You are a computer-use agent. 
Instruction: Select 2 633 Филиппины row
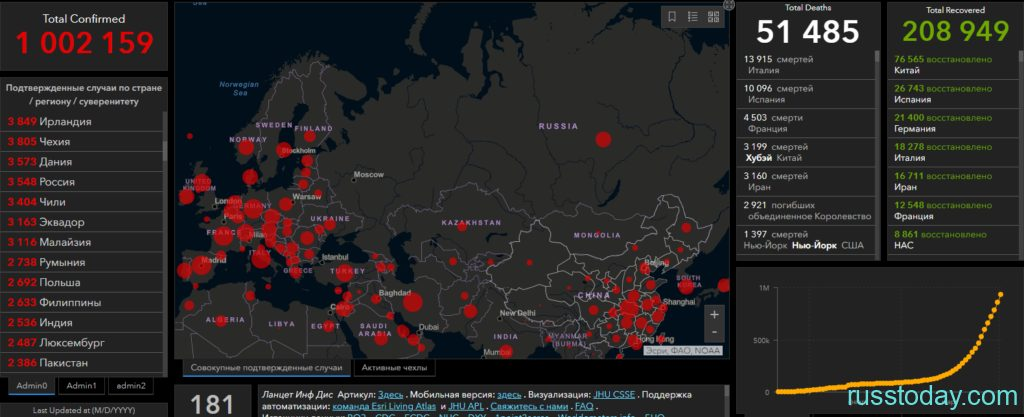click(x=84, y=302)
